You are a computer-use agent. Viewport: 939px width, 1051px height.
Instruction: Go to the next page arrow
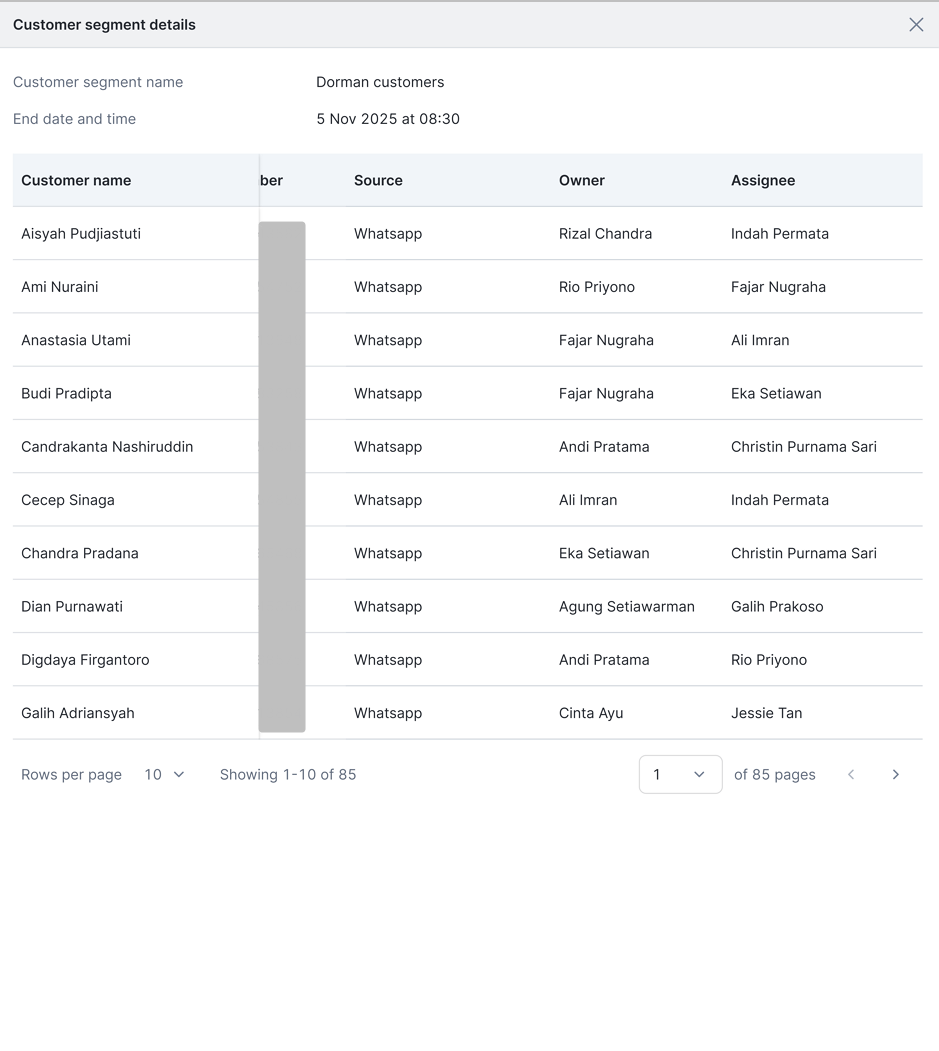[895, 775]
